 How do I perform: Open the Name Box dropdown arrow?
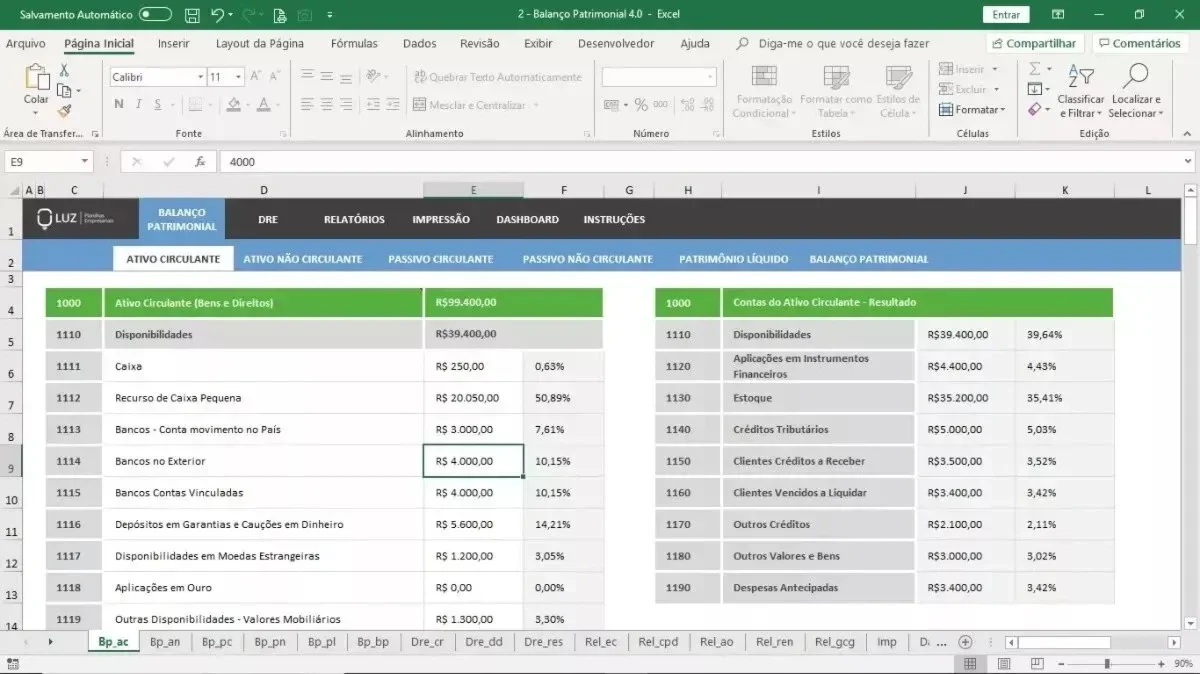click(x=85, y=162)
